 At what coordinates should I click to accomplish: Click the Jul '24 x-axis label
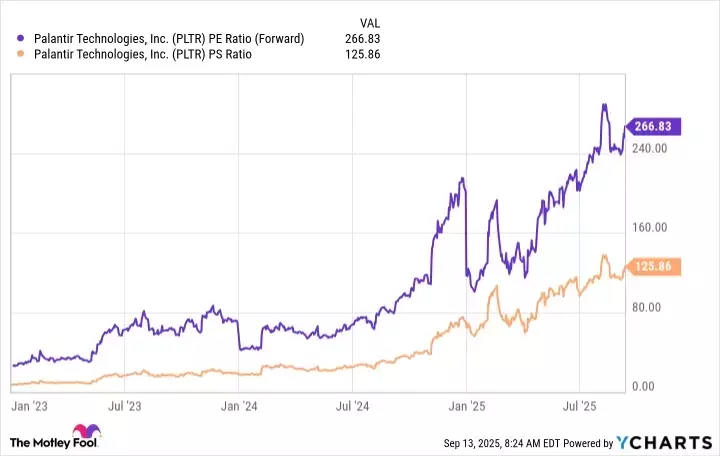(x=351, y=407)
